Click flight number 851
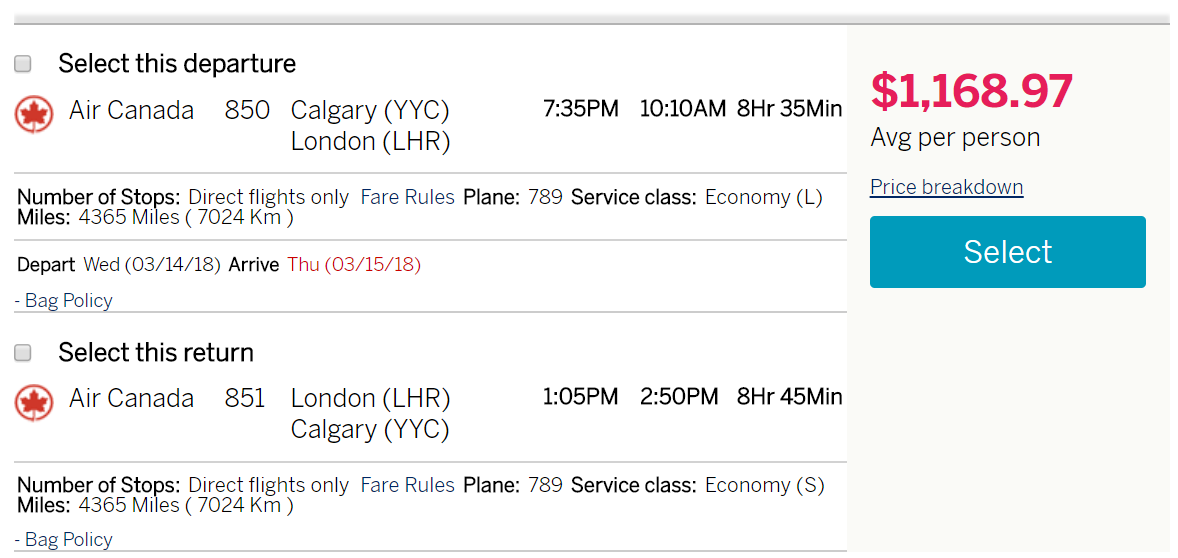Viewport: 1178px width, 558px height. coord(245,398)
